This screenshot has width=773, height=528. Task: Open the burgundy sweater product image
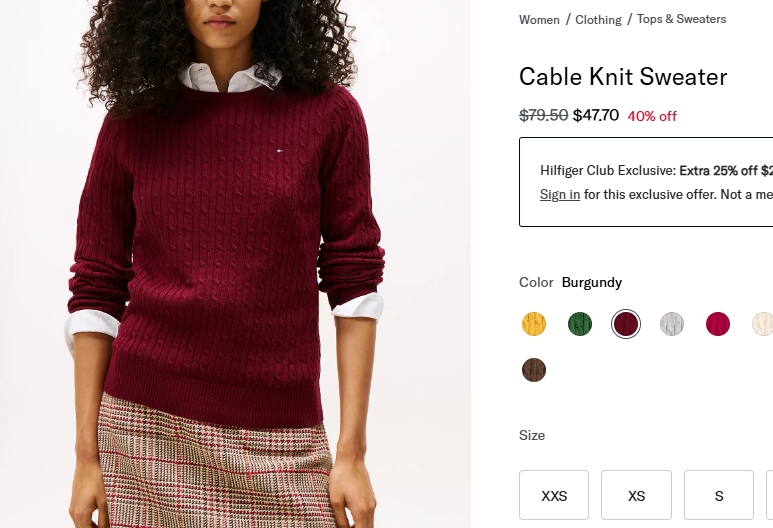click(235, 264)
